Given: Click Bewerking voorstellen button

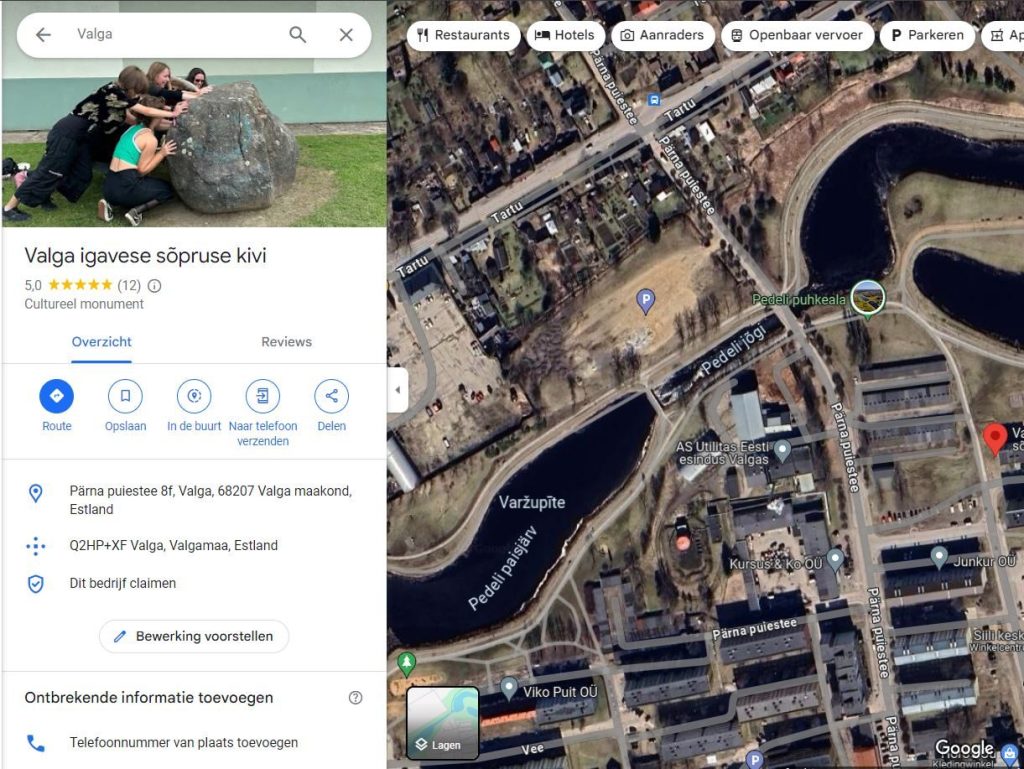Looking at the screenshot, I should click(194, 636).
